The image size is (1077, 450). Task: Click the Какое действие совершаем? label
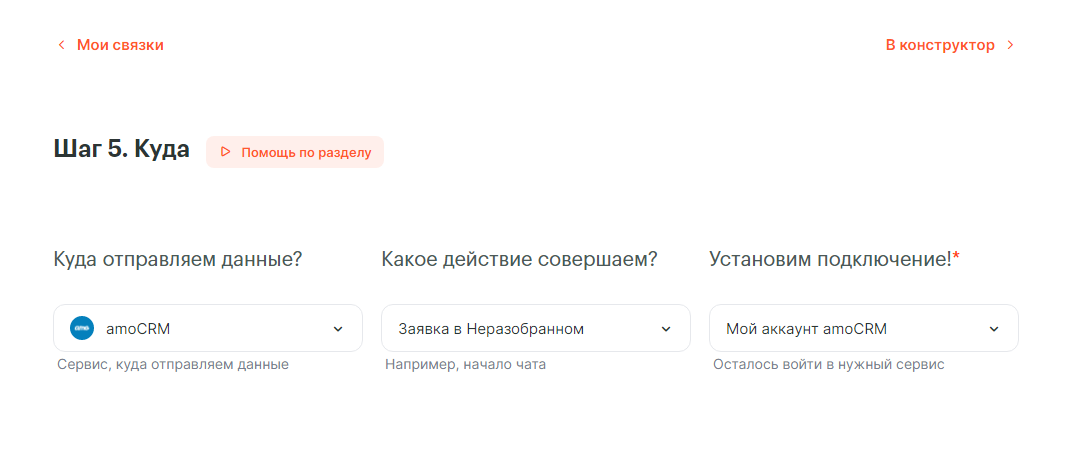pyautogui.click(x=519, y=259)
